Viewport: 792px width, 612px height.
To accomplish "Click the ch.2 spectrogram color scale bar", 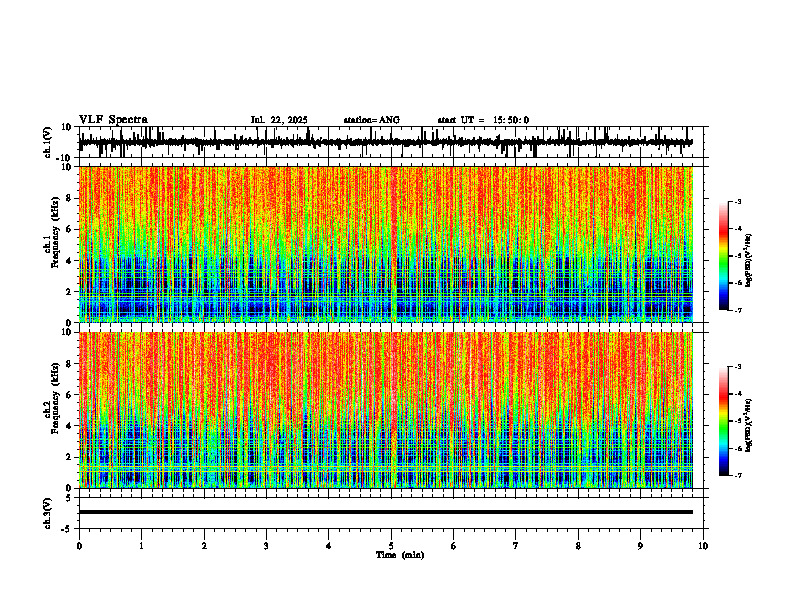I will coord(723,421).
